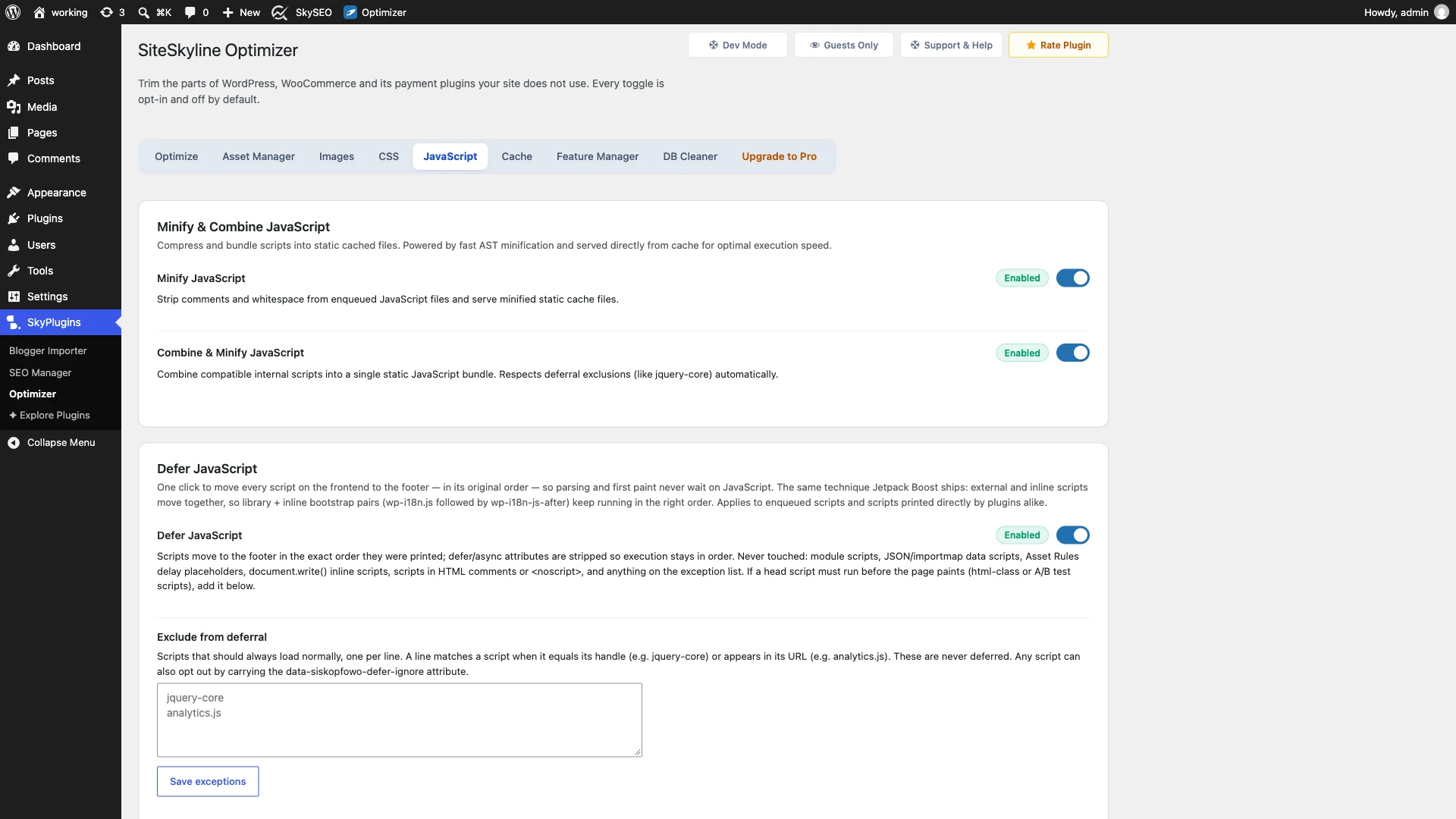Click the Tools wrench icon in sidebar
This screenshot has width=1456, height=819.
(x=14, y=271)
